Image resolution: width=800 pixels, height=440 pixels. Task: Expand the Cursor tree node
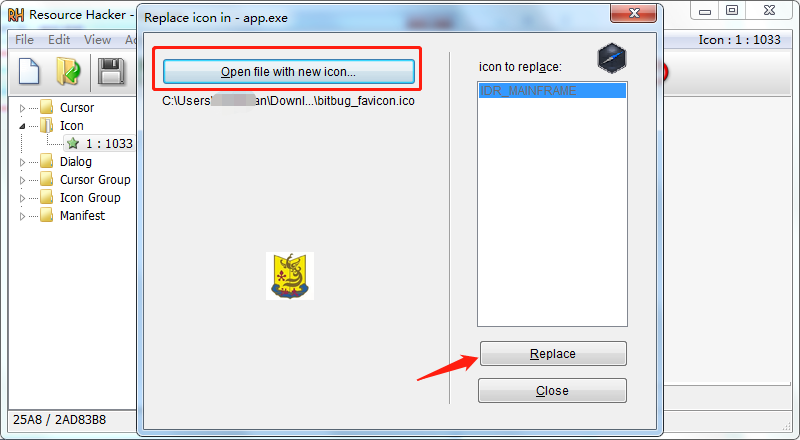click(22, 108)
